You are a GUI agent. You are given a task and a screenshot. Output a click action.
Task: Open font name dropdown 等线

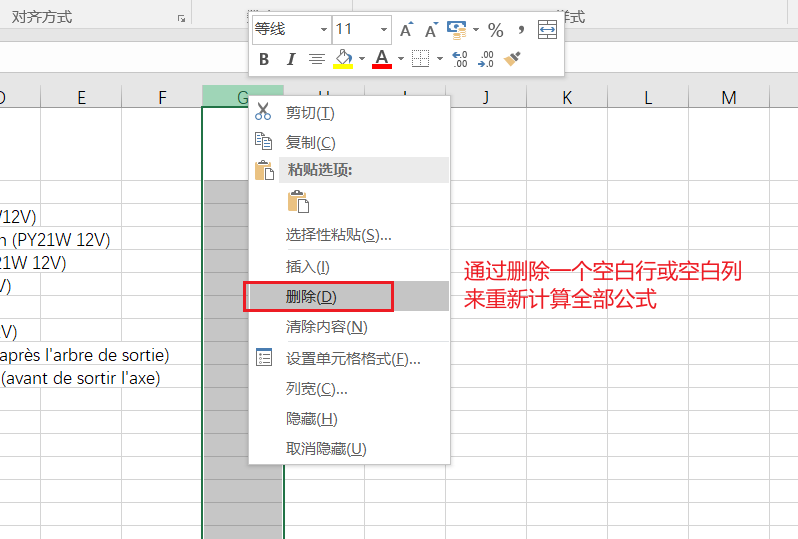coord(324,30)
